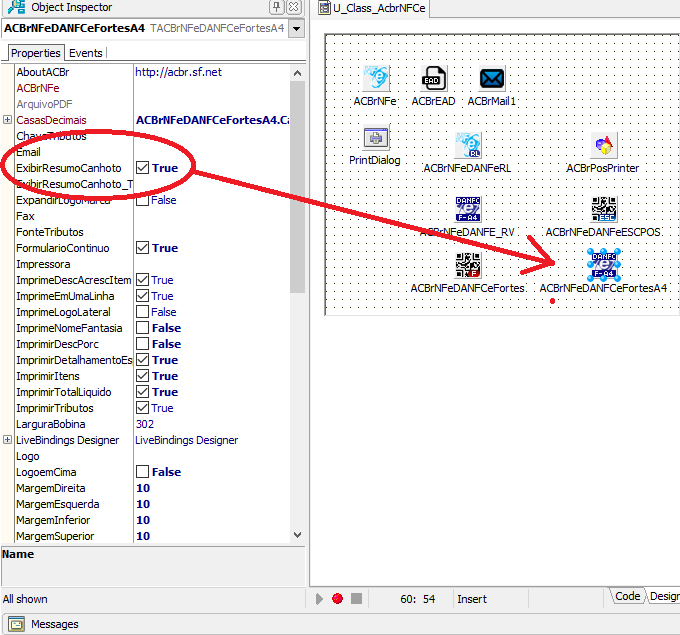Pin the Object Inspector panel
This screenshot has width=680, height=635.
[276, 7]
